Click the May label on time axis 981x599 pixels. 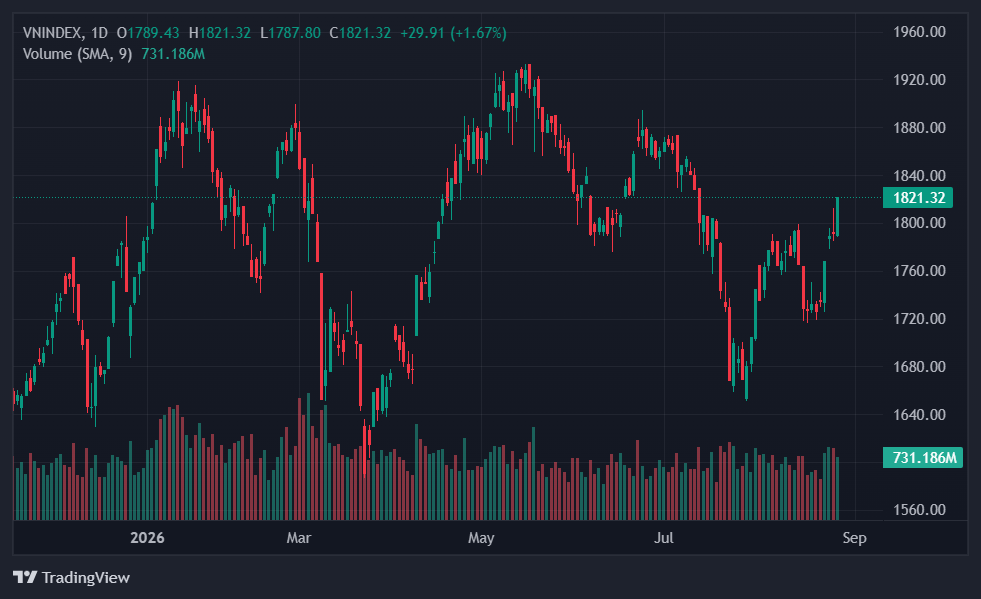coord(481,538)
